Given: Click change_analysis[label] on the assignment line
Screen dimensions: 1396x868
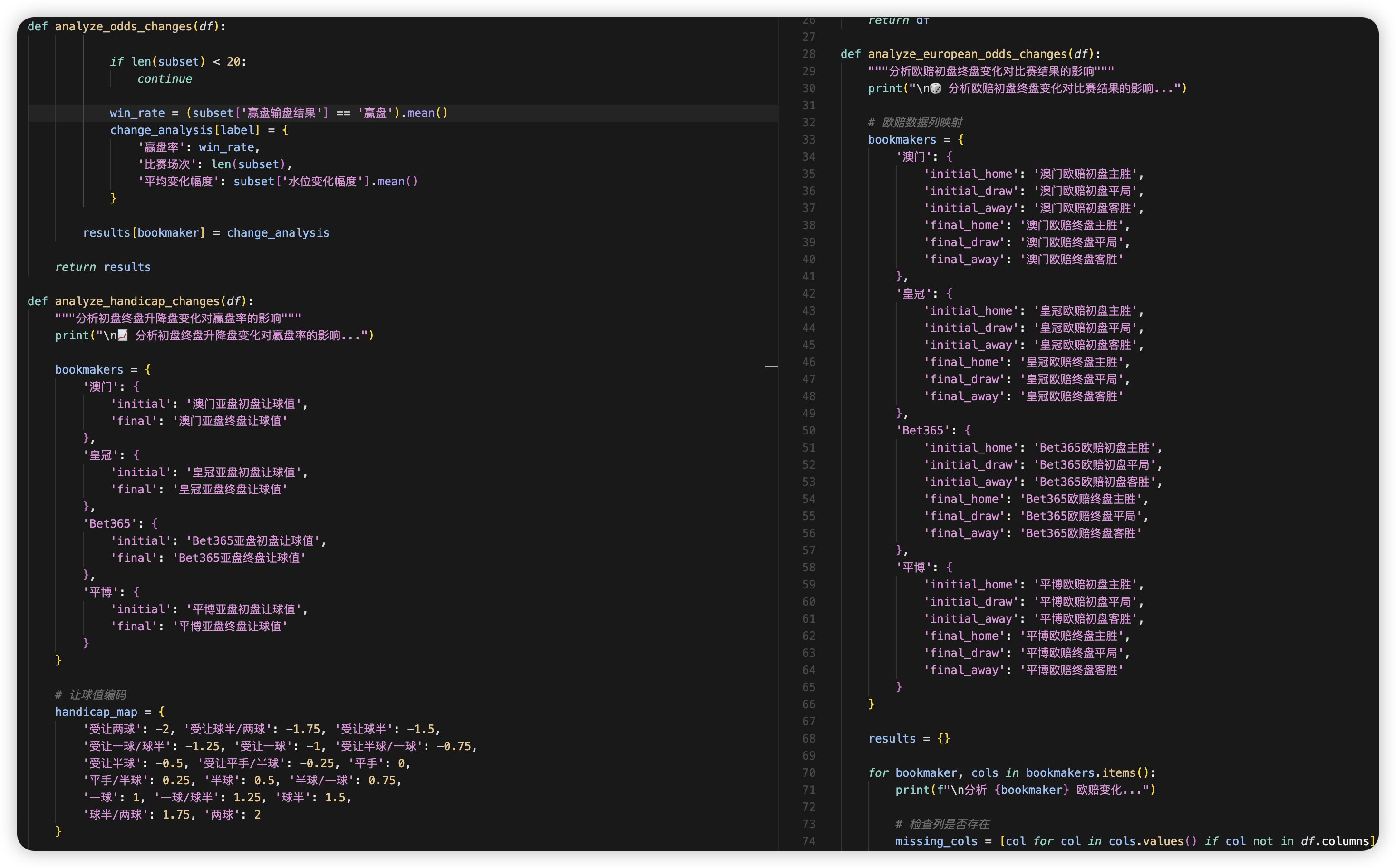Looking at the screenshot, I should [184, 130].
